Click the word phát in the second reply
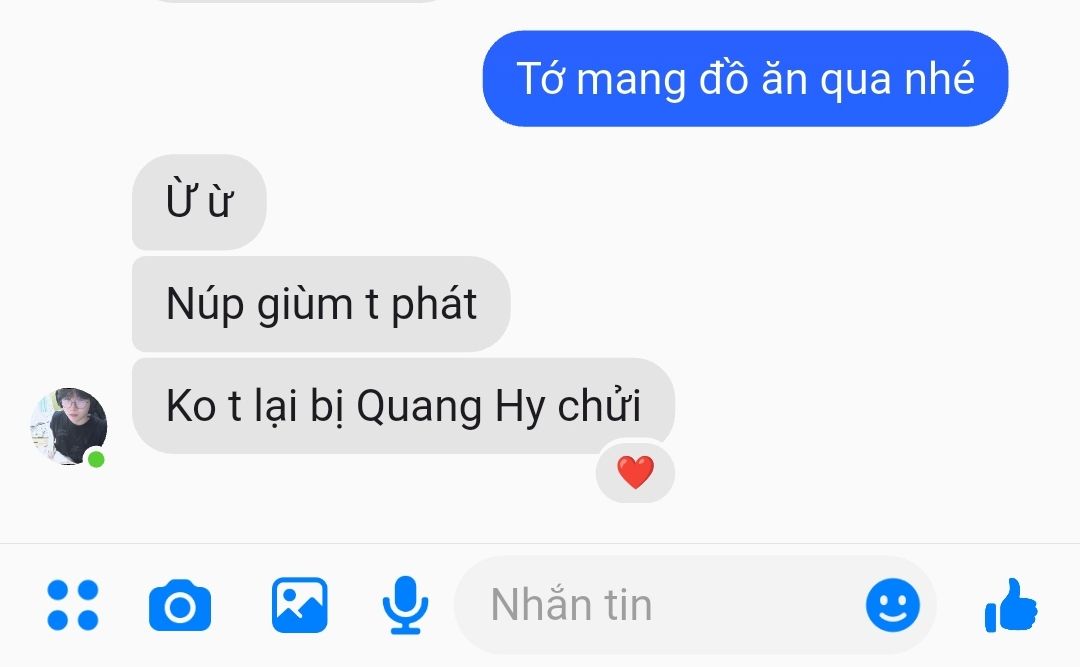This screenshot has width=1080, height=667. point(434,304)
